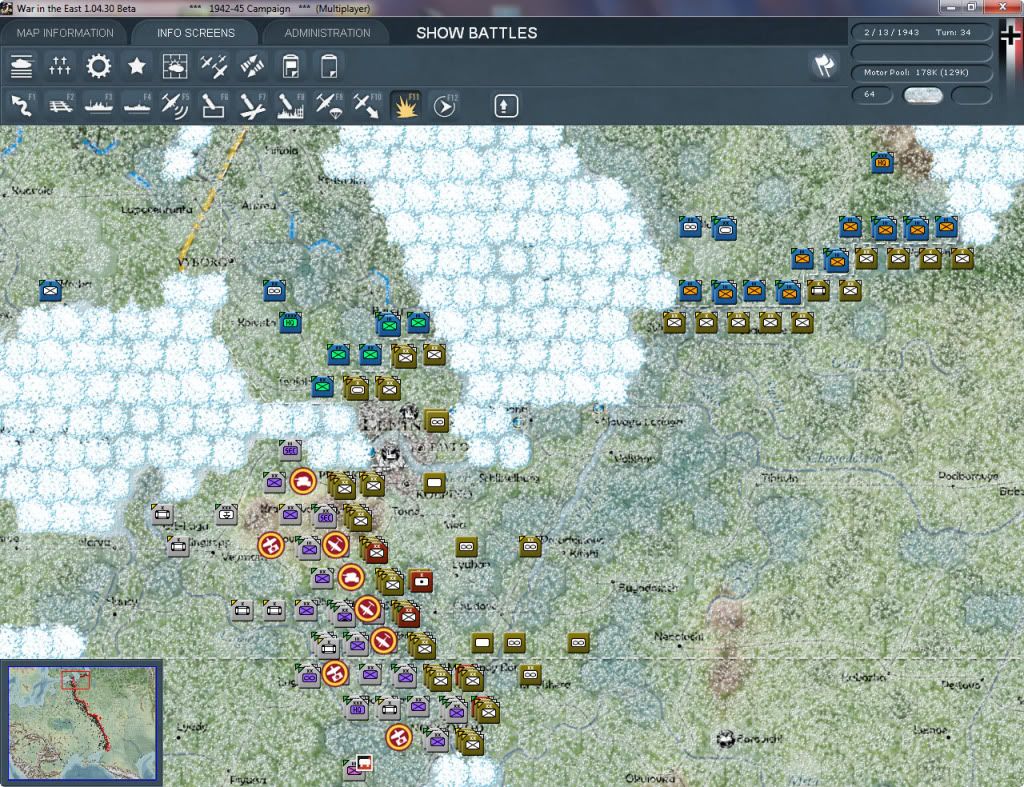This screenshot has height=787, width=1024.
Task: Select F8 bomb city mode
Action: 291,105
